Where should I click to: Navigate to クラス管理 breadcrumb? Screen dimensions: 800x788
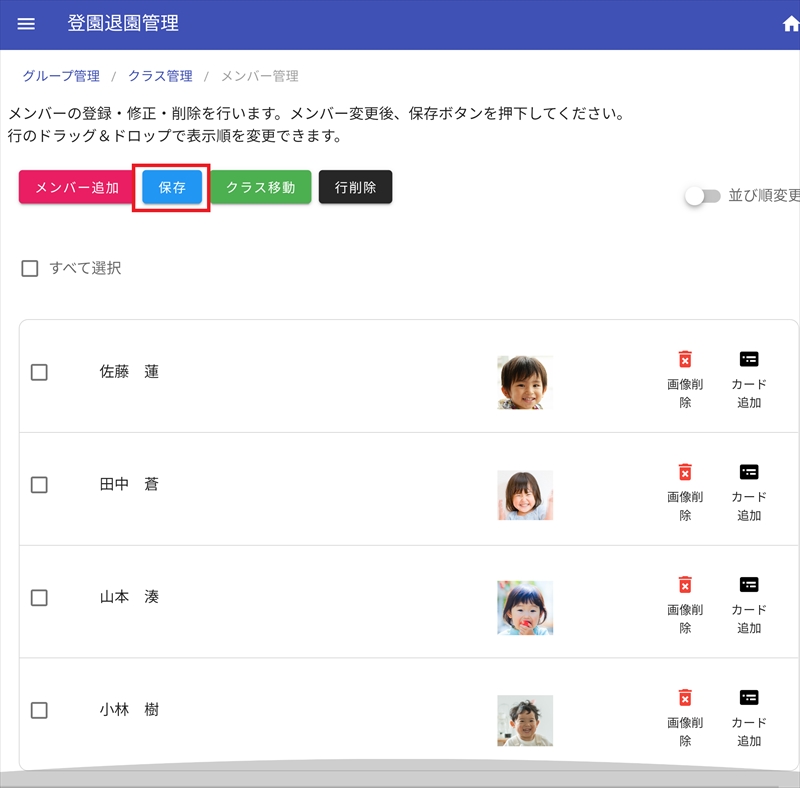pyautogui.click(x=160, y=76)
